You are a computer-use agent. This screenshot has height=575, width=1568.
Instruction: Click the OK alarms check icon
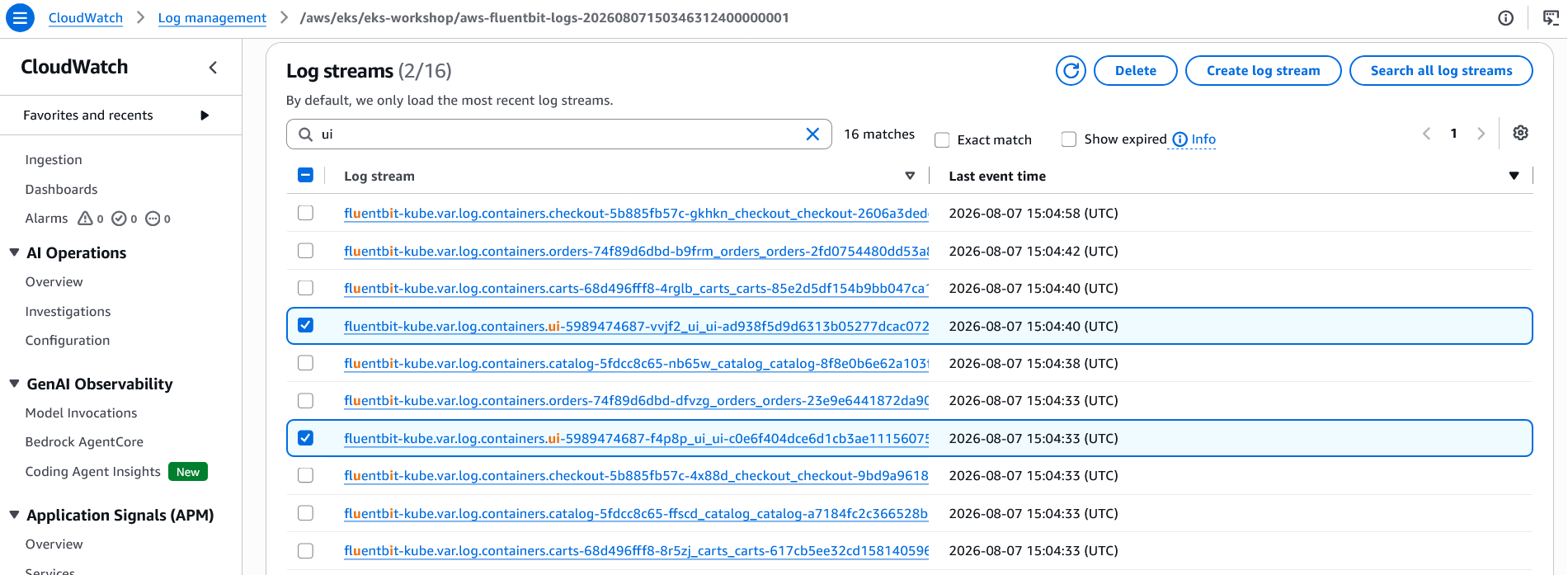(x=119, y=219)
